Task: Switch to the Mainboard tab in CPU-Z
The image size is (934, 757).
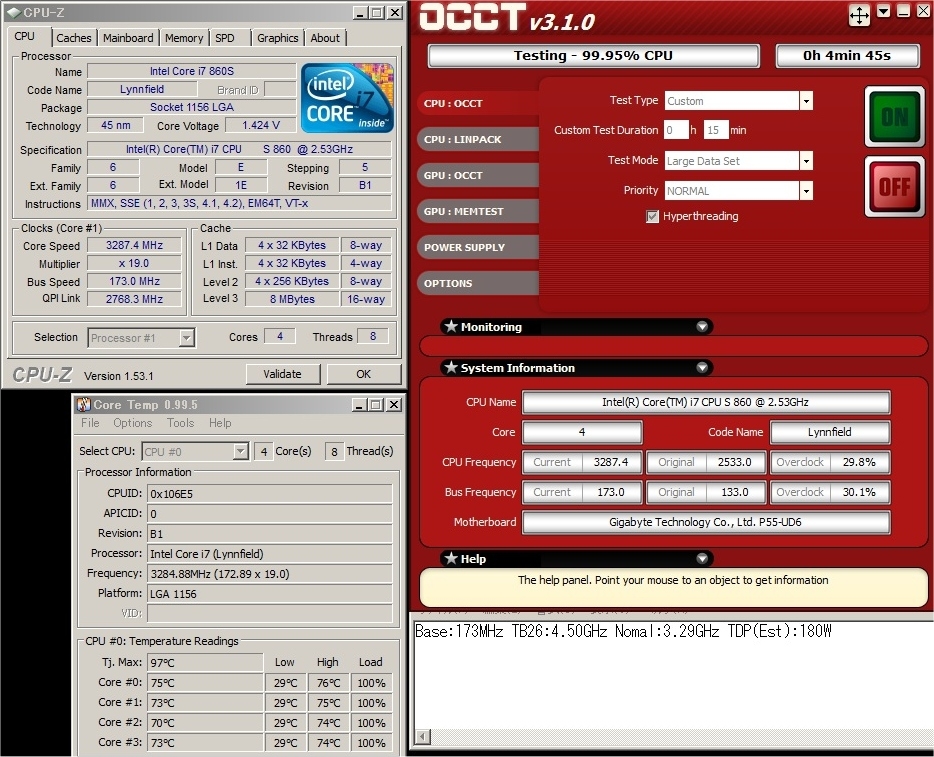Action: [x=128, y=38]
